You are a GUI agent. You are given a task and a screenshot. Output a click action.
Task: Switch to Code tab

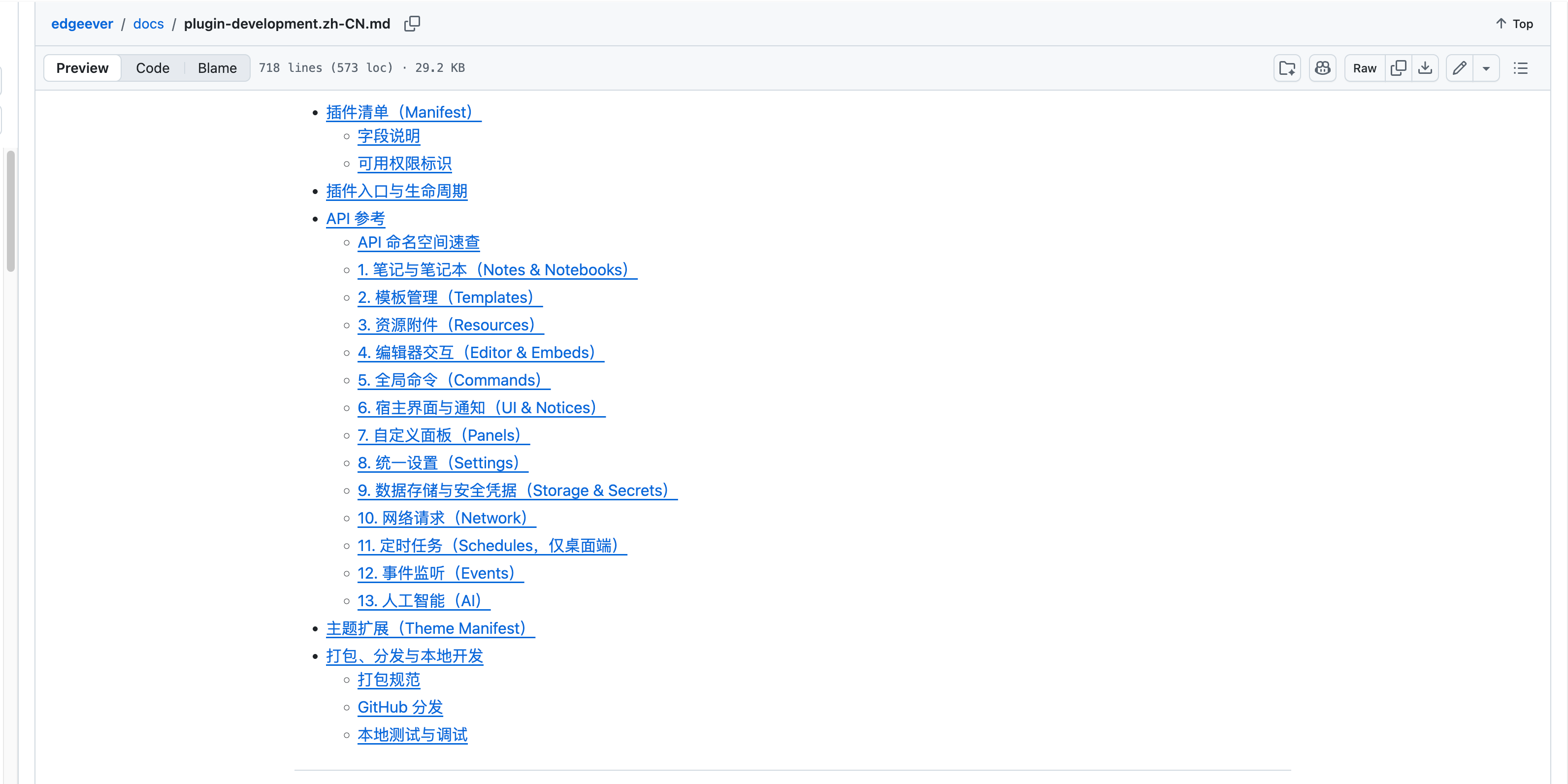(x=152, y=68)
